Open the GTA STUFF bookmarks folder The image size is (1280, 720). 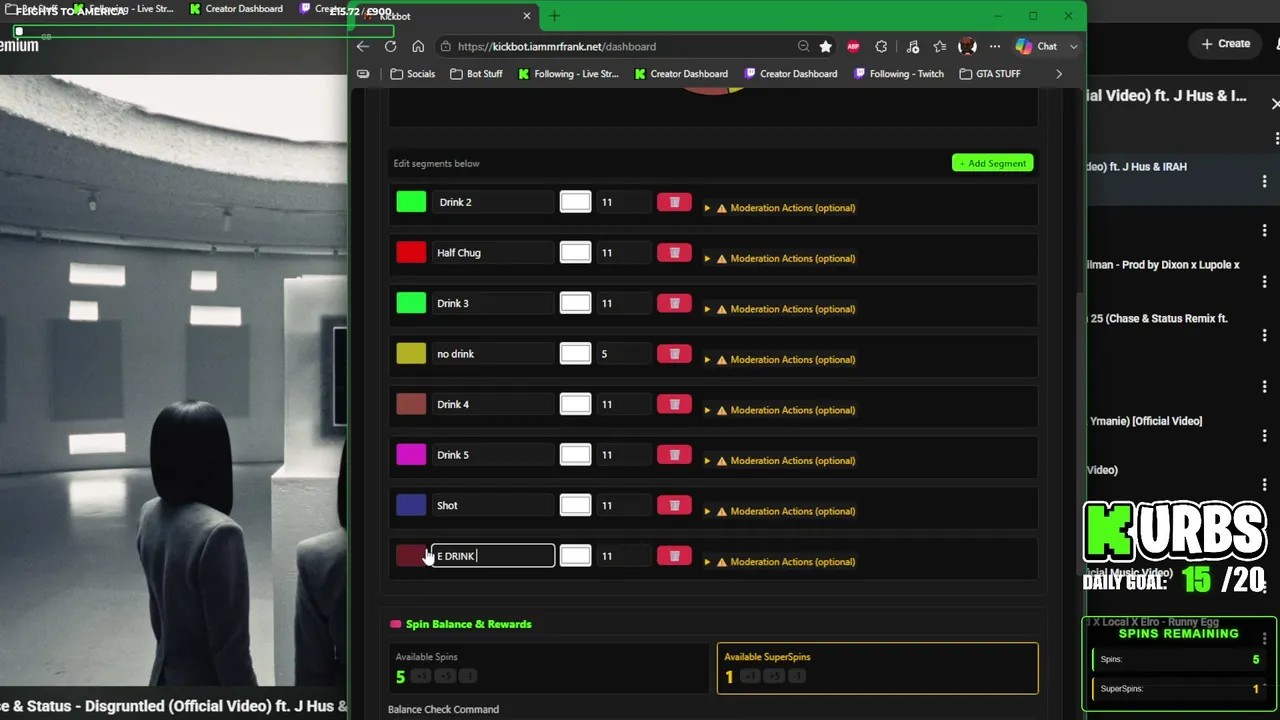[x=990, y=74]
